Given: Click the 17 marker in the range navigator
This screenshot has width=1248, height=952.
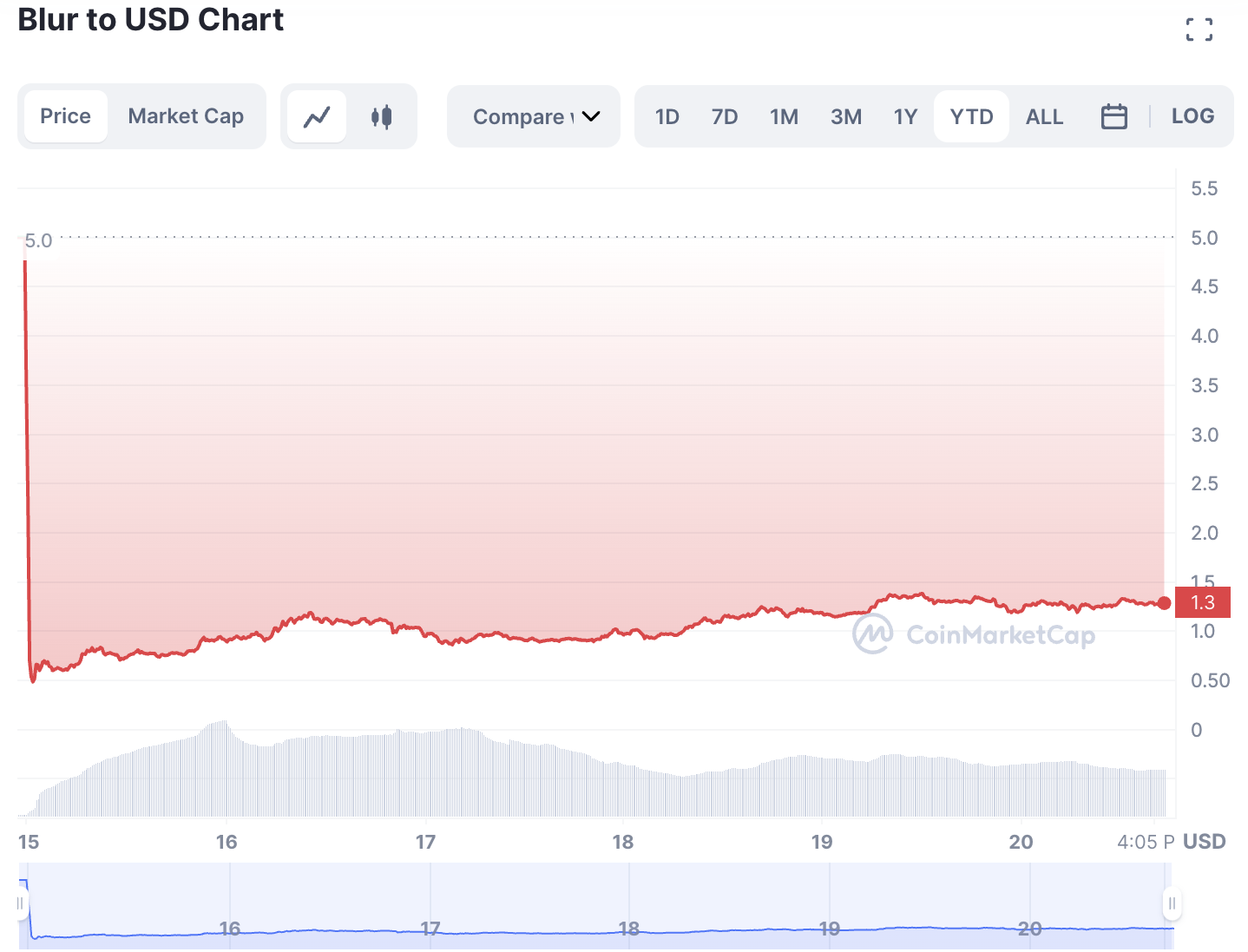Looking at the screenshot, I should tap(430, 929).
